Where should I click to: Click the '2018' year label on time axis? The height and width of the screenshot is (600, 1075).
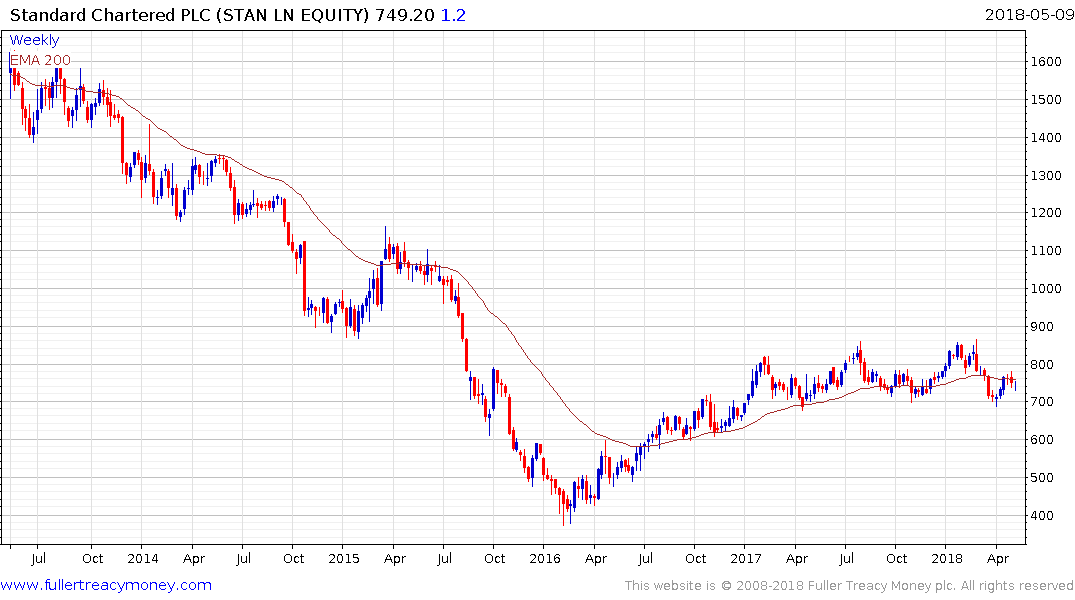click(x=947, y=558)
